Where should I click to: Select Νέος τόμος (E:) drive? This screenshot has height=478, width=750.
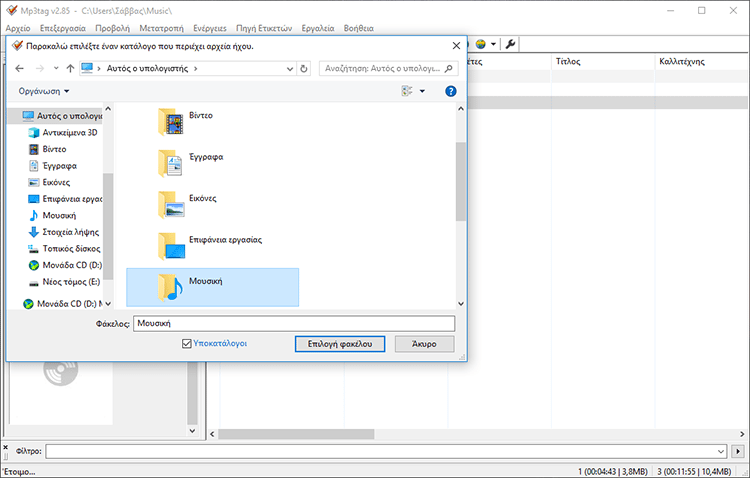[x=65, y=282]
